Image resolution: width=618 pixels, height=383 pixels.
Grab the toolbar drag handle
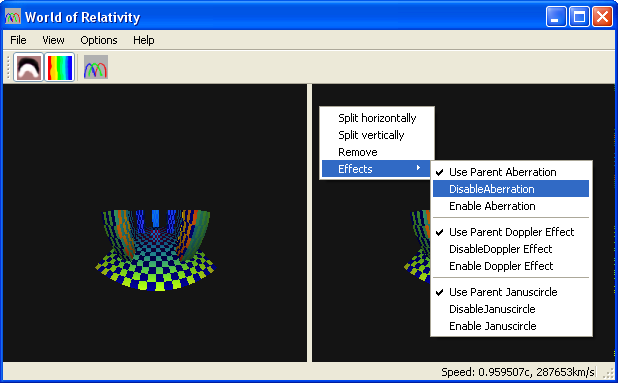(8, 67)
